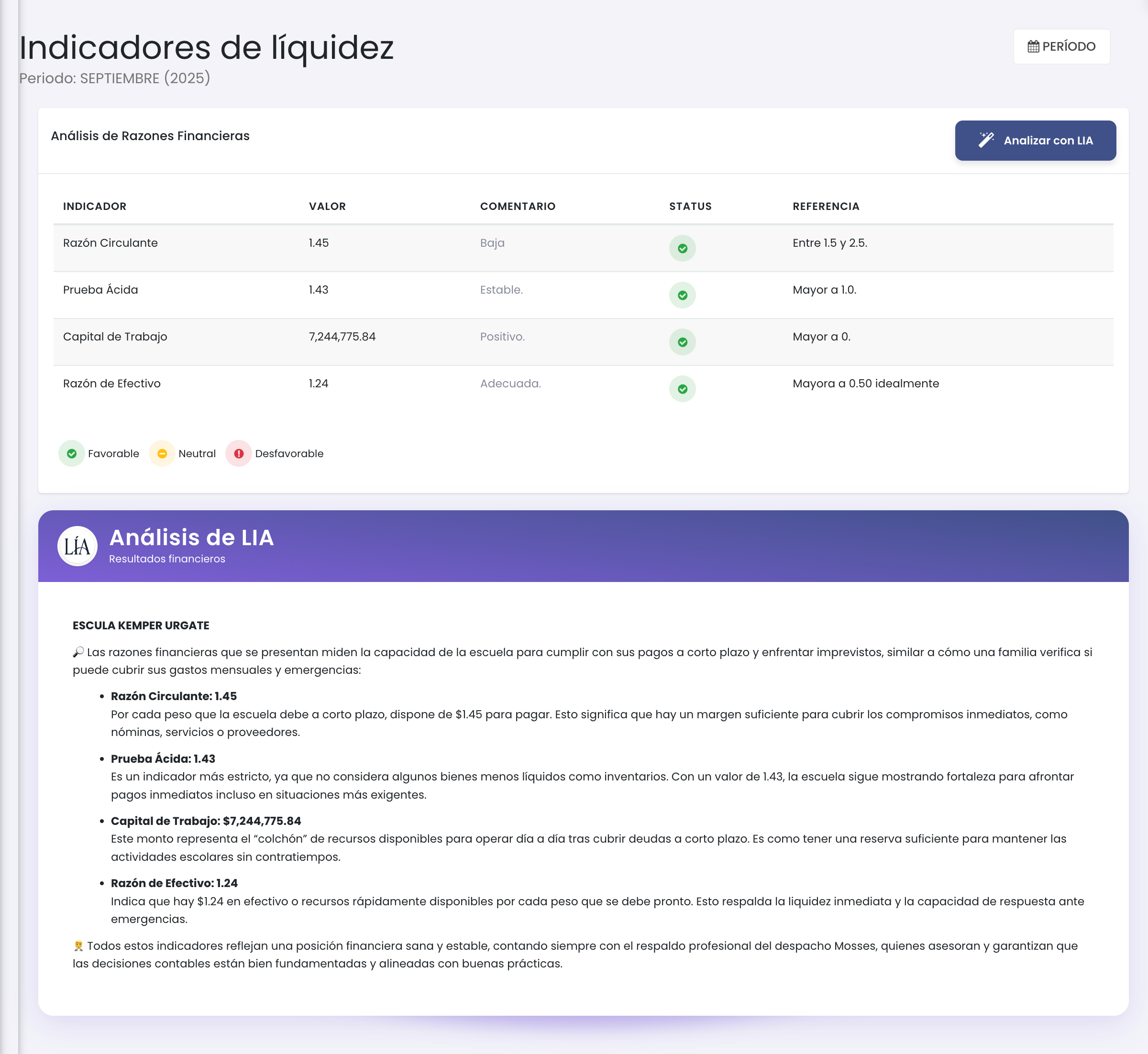Click the INDICADOR column header
The image size is (1148, 1054).
click(94, 207)
